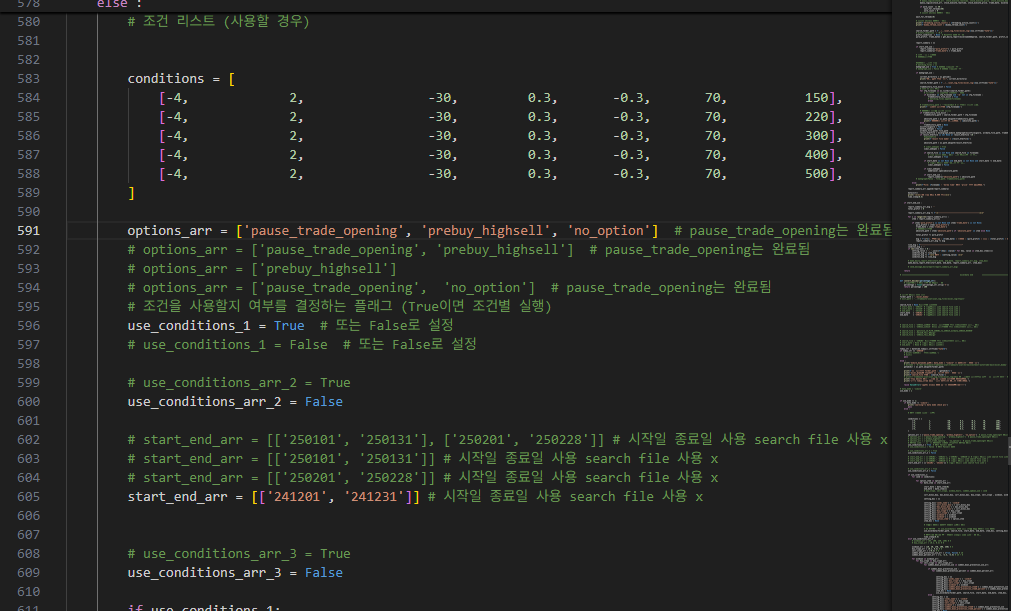Click the 0.3 value on line 586
Viewport: 1011px width, 611px height.
[x=540, y=135]
